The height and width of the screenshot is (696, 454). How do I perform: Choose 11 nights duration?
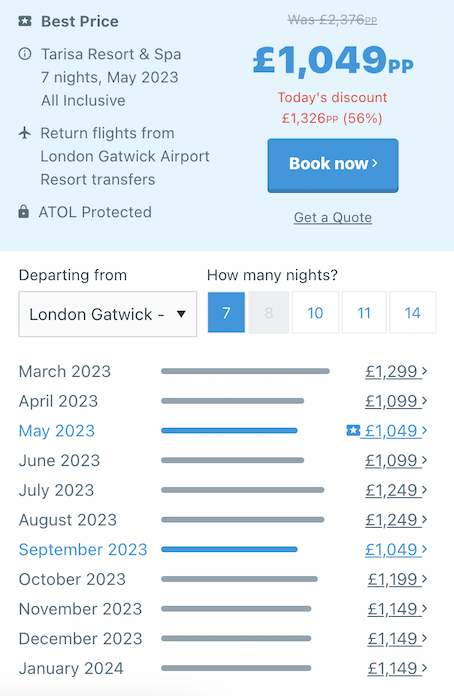click(x=364, y=312)
